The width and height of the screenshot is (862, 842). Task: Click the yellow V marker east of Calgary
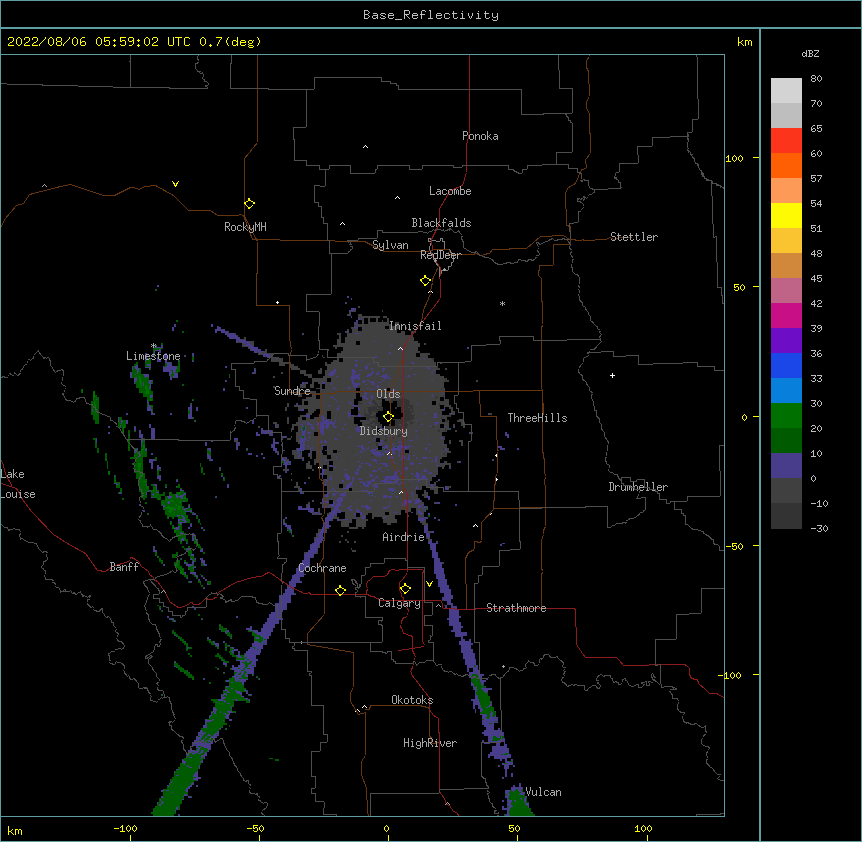click(x=429, y=584)
